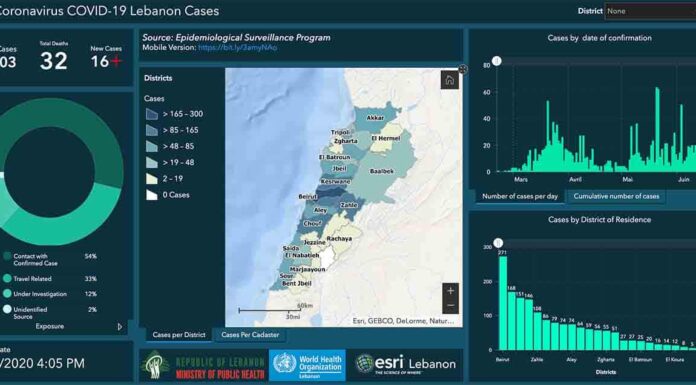Viewport: 696px width, 385px height.
Task: Click the Unidentified Source legend dot
Action: coord(7,310)
